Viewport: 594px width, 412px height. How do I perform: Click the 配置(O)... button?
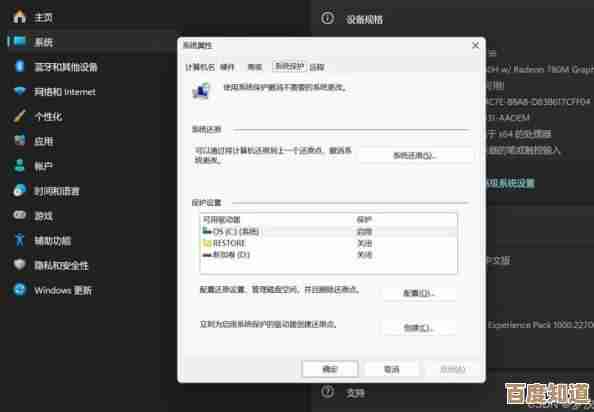point(419,293)
